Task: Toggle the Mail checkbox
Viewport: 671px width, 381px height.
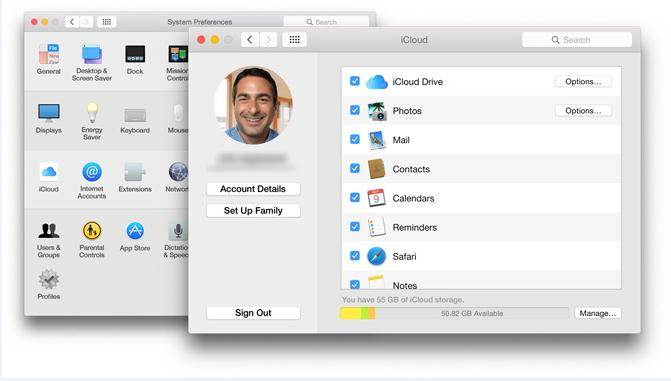Action: pyautogui.click(x=355, y=139)
